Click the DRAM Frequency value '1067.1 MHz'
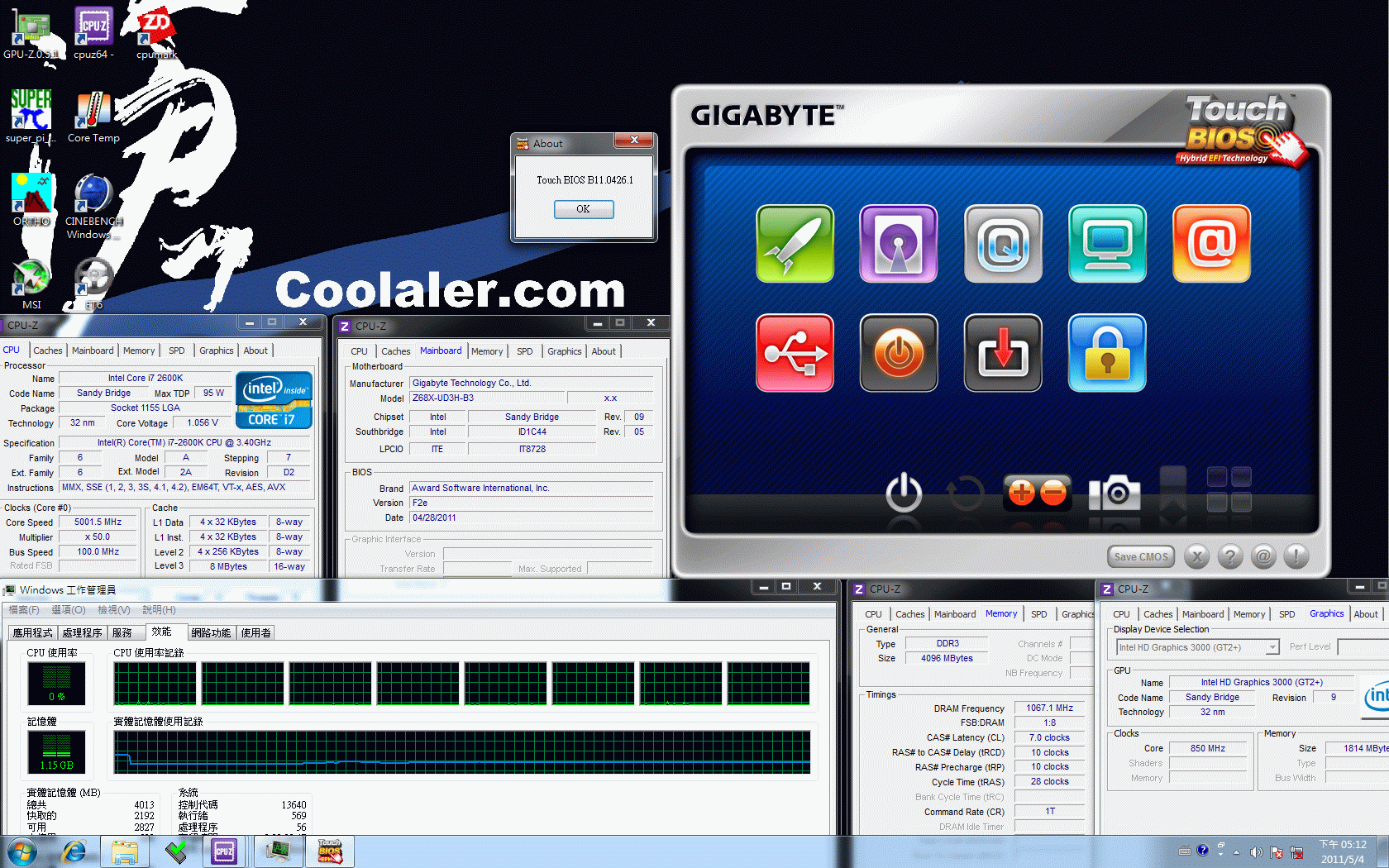Viewport: 1389px width, 868px height. 1050,708
